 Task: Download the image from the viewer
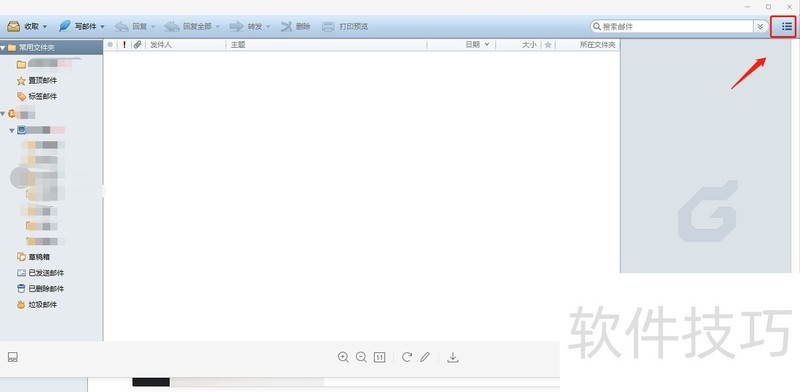point(453,357)
